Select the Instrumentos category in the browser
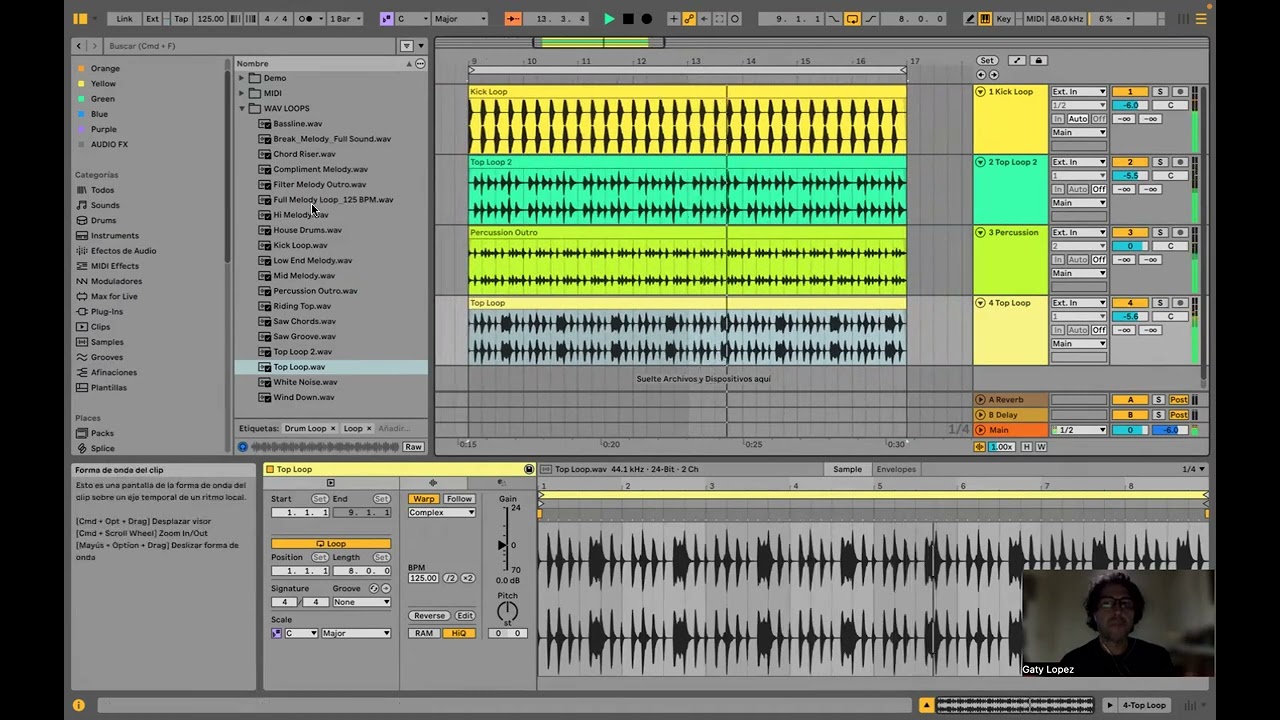Image resolution: width=1280 pixels, height=720 pixels. pos(114,235)
